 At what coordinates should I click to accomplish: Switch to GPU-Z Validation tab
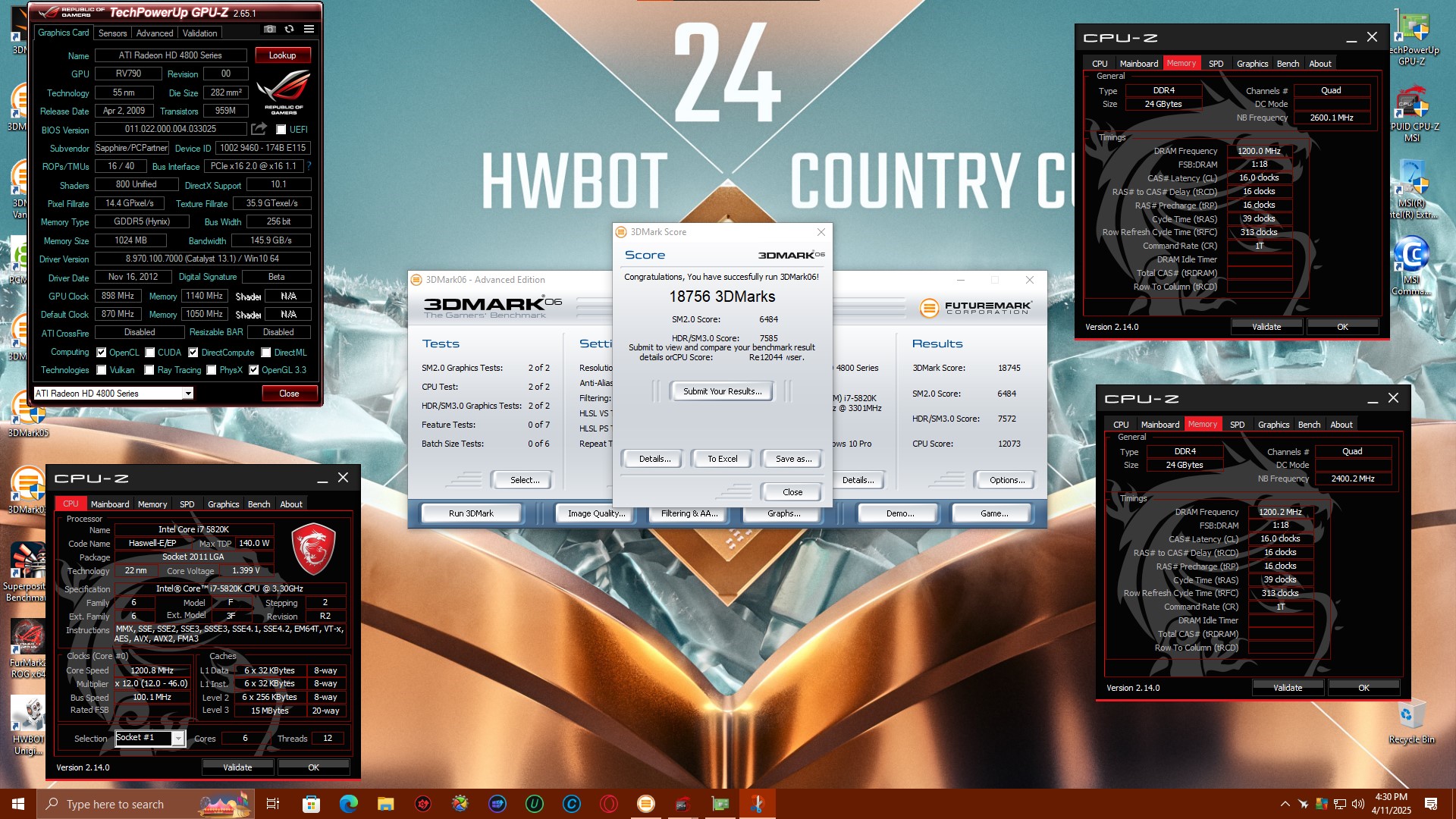[x=199, y=33]
